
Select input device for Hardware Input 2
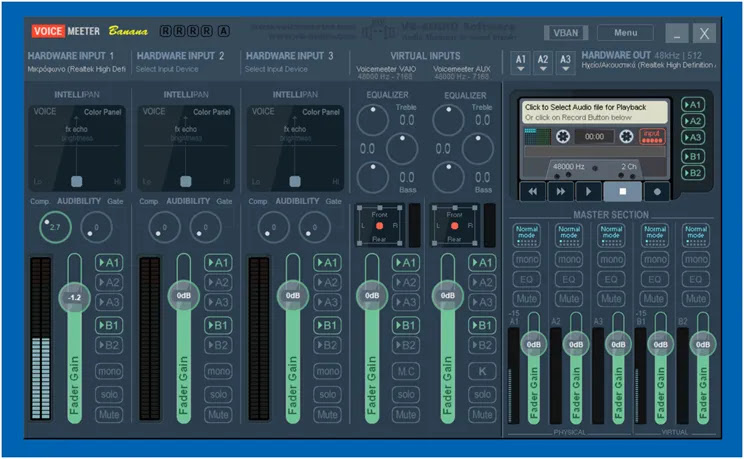point(167,69)
